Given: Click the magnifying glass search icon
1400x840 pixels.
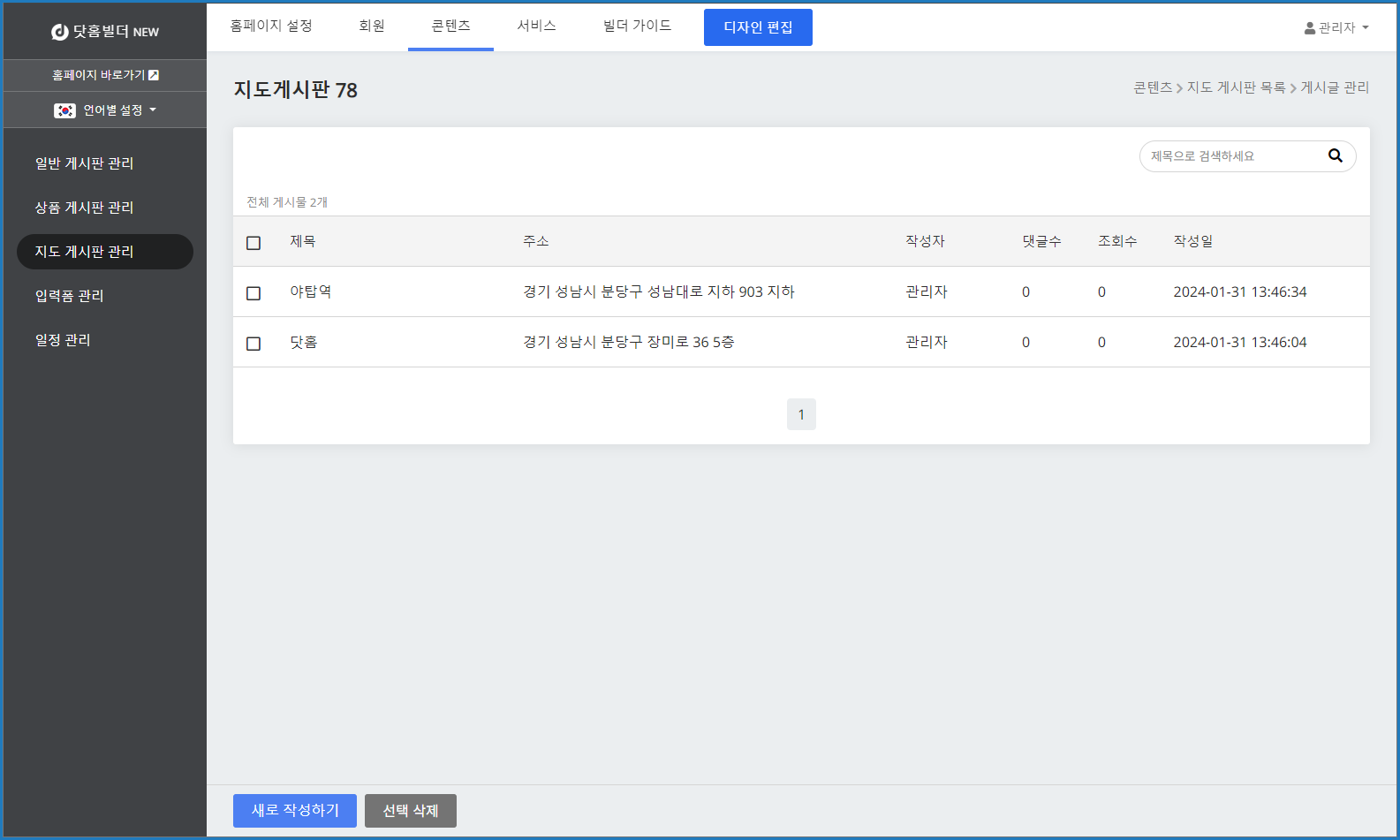Looking at the screenshot, I should tap(1335, 156).
